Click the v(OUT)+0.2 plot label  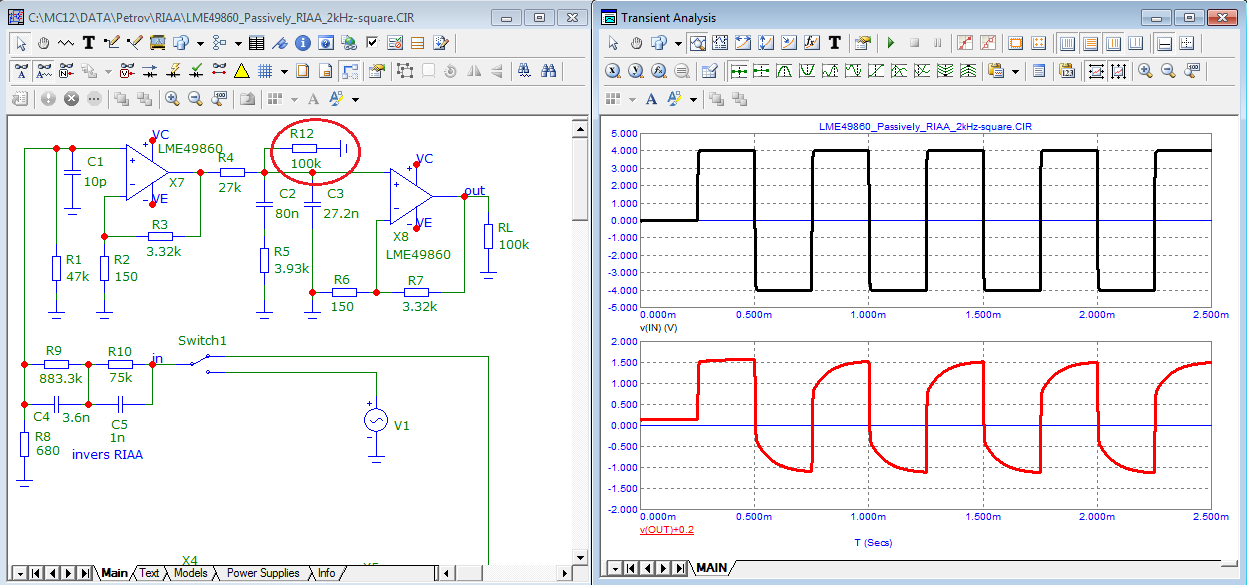pos(669,529)
